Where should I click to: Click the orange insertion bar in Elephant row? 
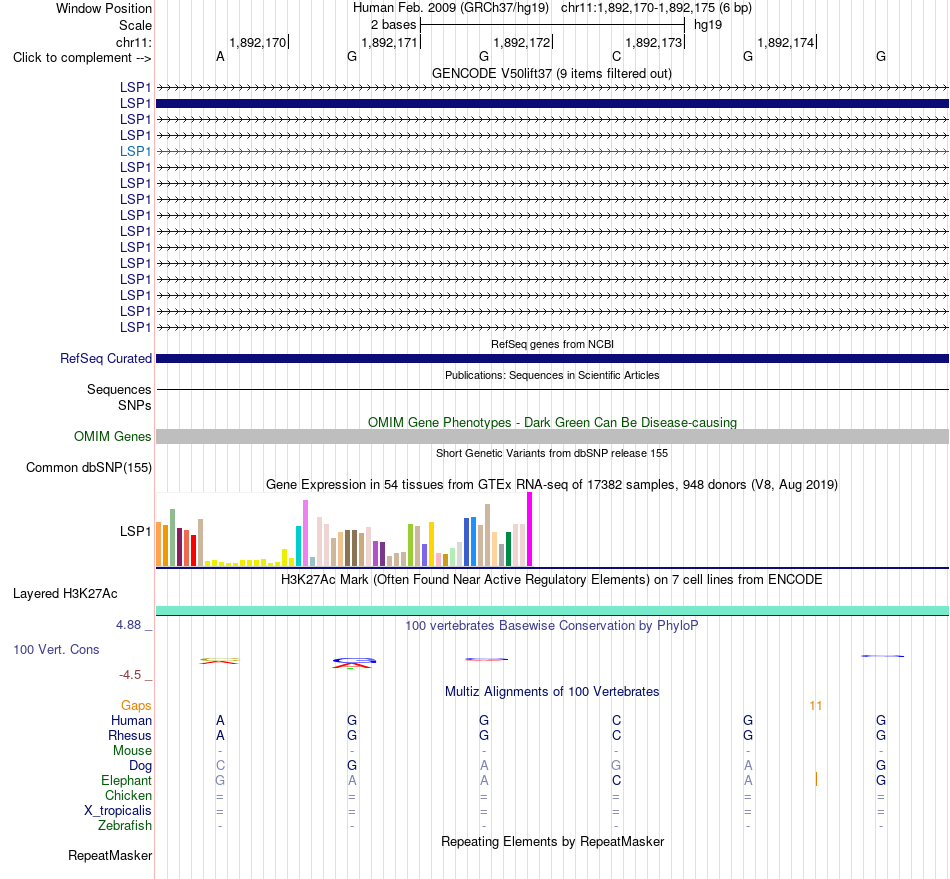point(816,780)
